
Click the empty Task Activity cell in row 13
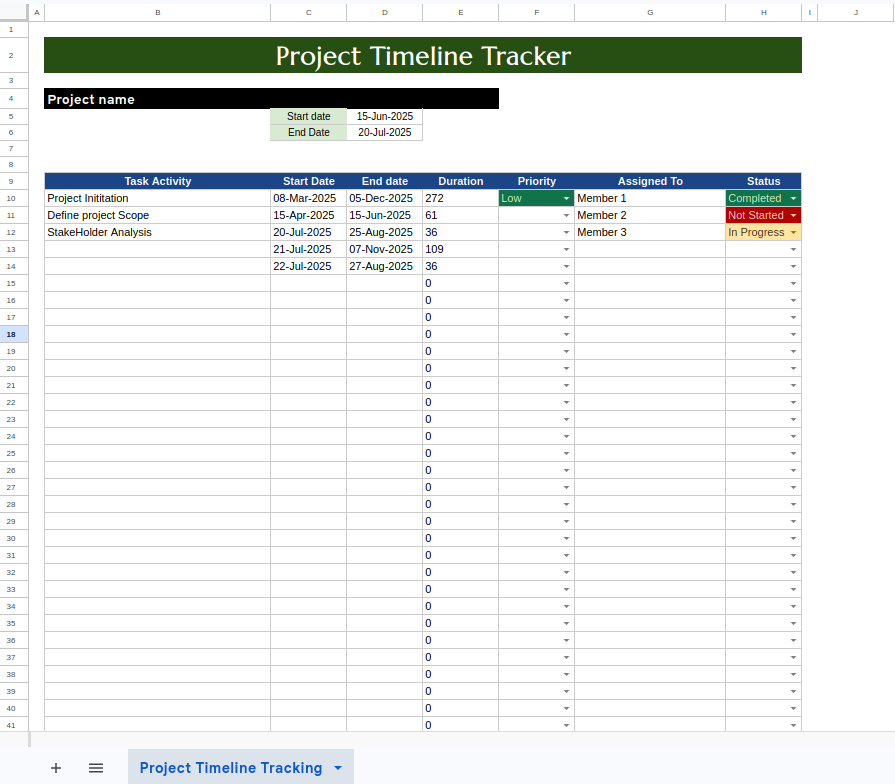158,249
